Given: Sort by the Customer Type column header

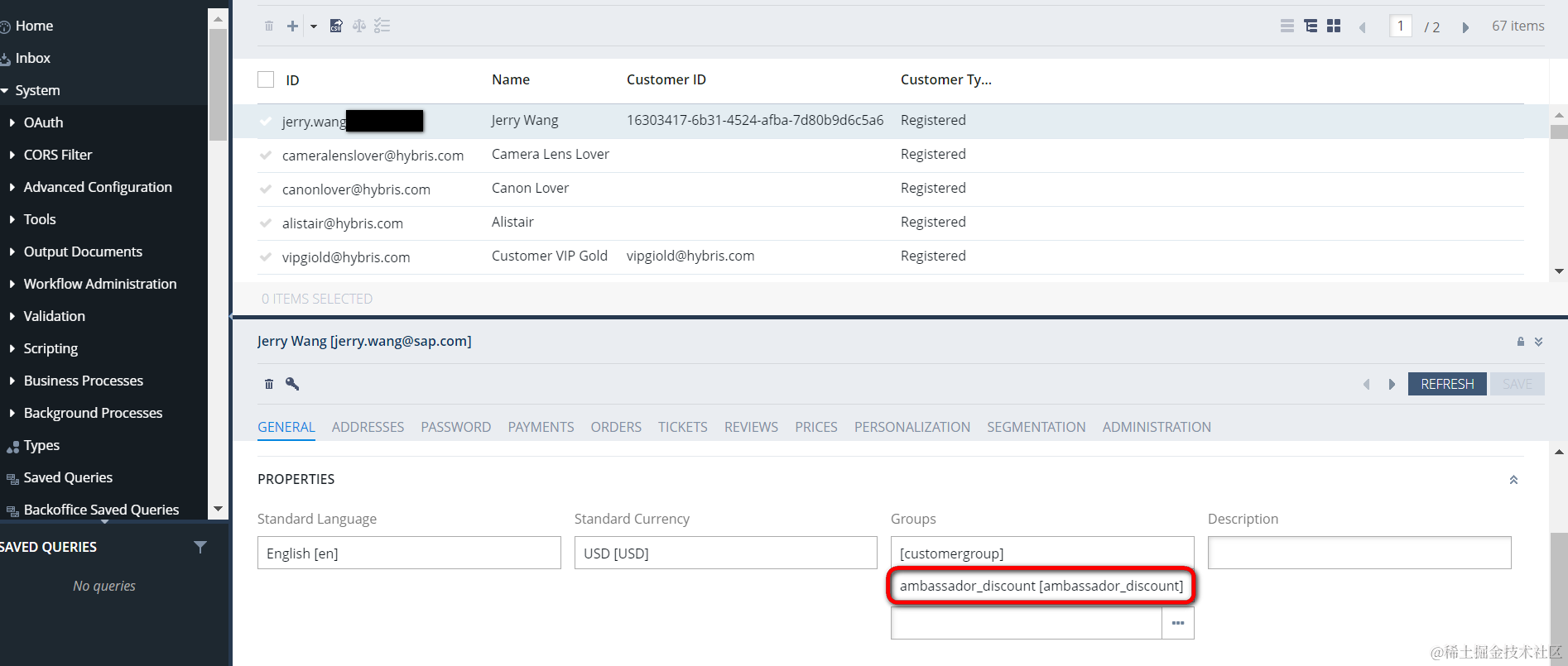Looking at the screenshot, I should [946, 79].
